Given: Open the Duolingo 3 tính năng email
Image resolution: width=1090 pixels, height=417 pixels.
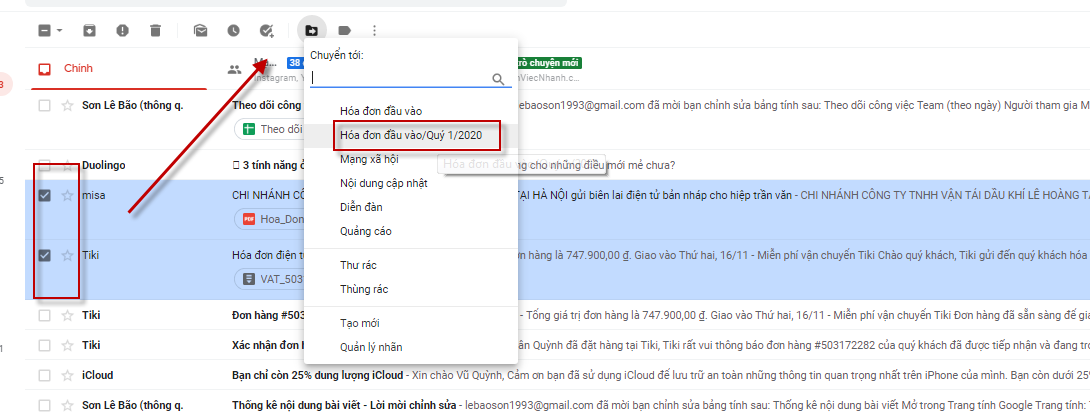Looking at the screenshot, I should (x=557, y=166).
